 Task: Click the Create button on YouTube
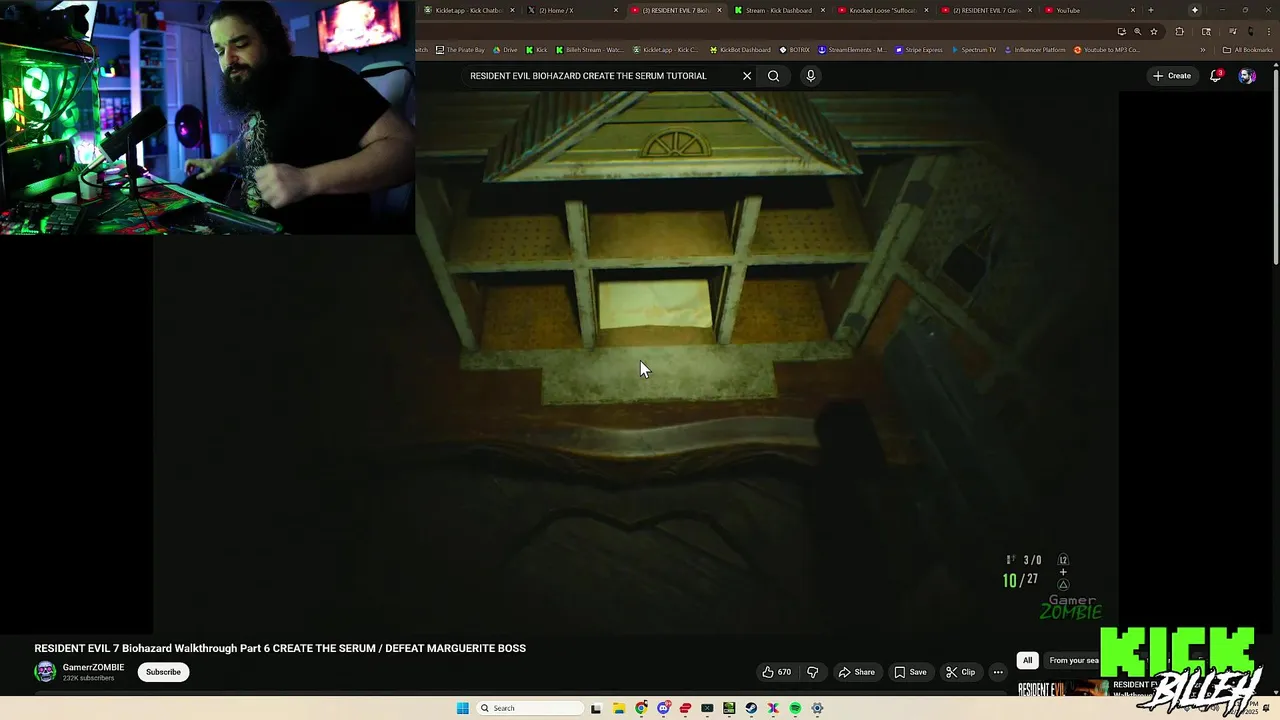[1171, 76]
